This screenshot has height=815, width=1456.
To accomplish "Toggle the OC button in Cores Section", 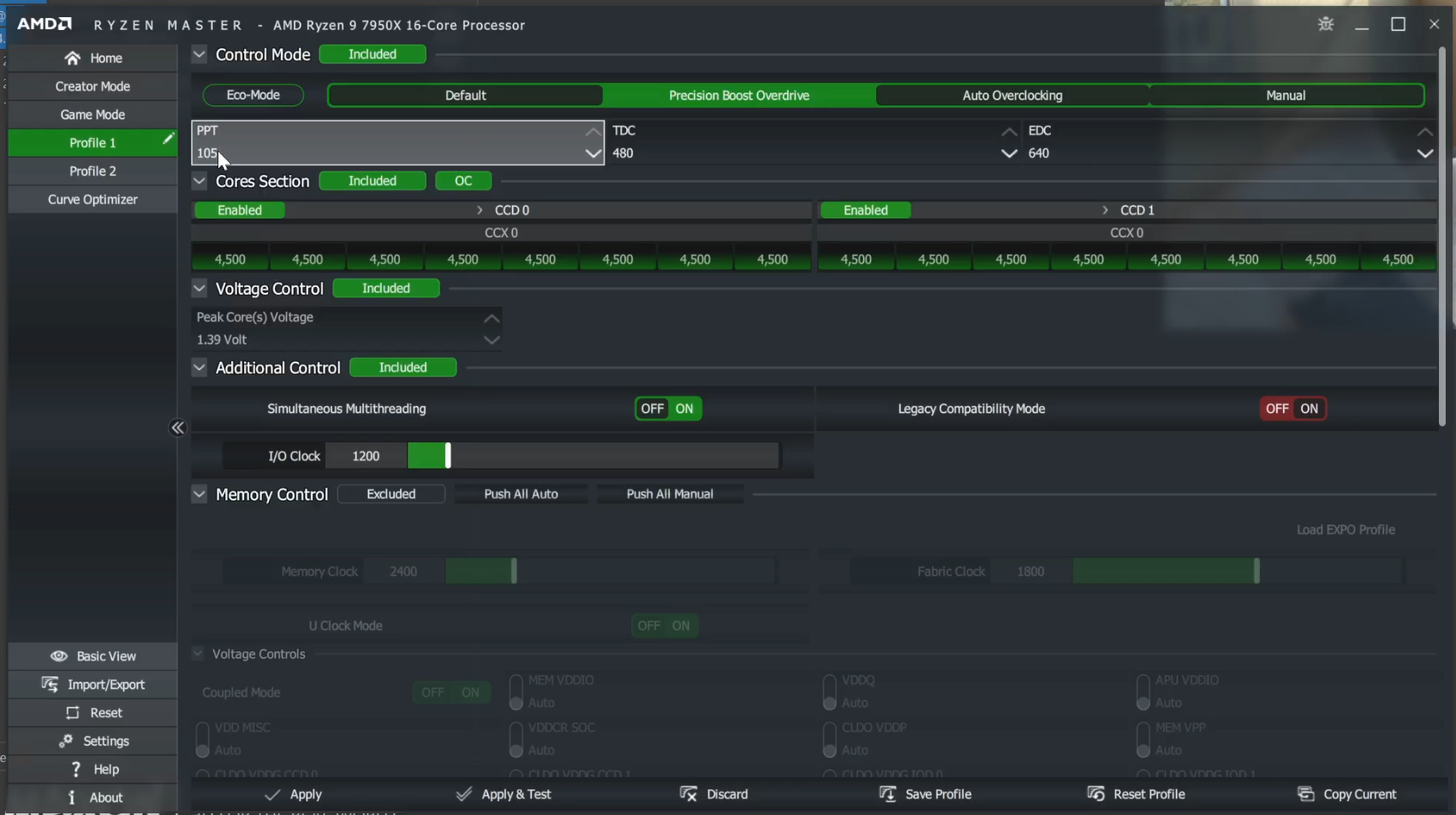I will [x=463, y=182].
